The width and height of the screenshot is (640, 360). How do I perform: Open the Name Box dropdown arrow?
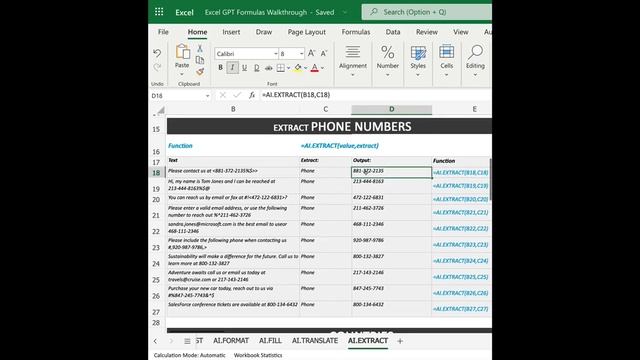(207, 96)
